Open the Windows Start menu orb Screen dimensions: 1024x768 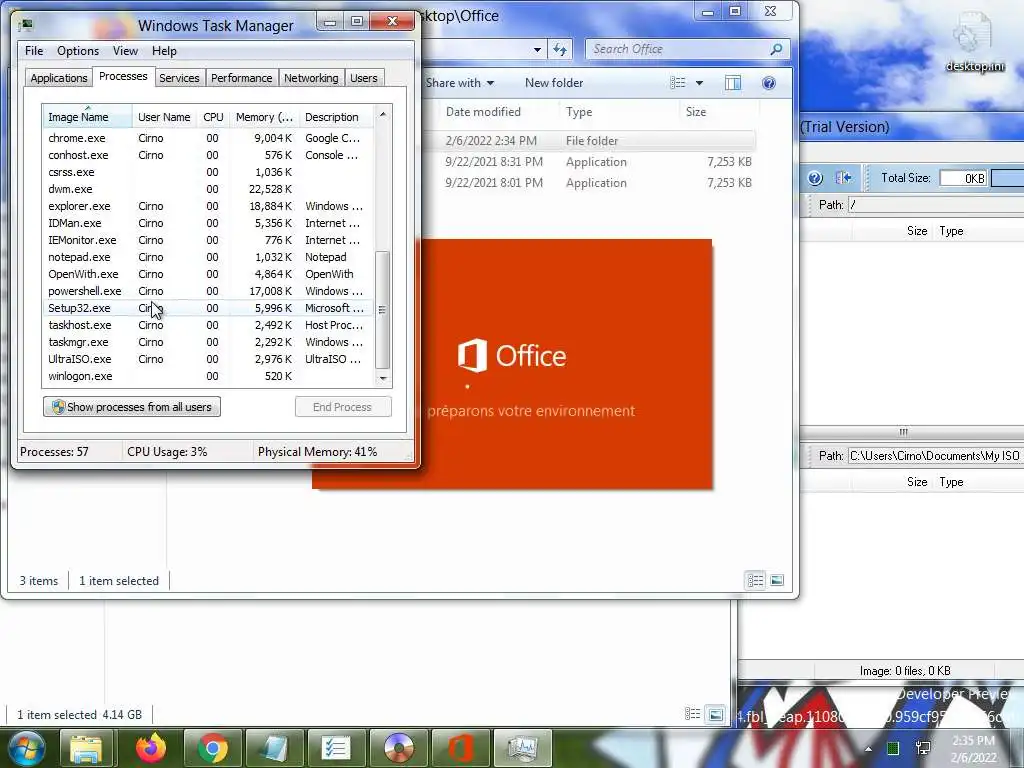click(26, 748)
